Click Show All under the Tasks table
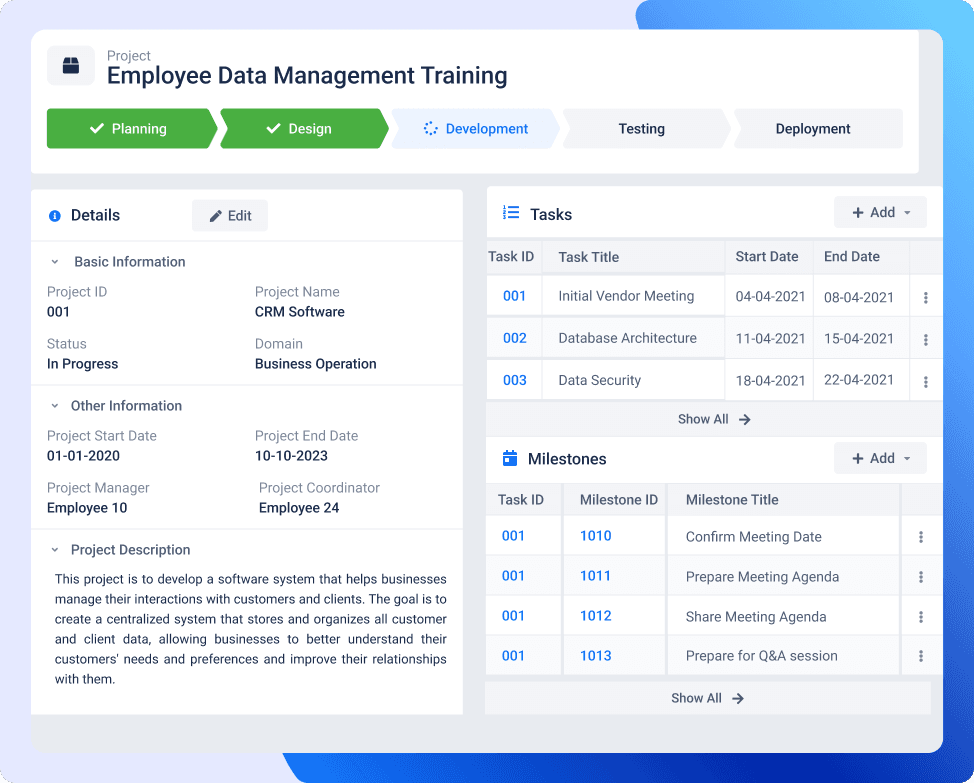The height and width of the screenshot is (783, 974). pos(713,419)
